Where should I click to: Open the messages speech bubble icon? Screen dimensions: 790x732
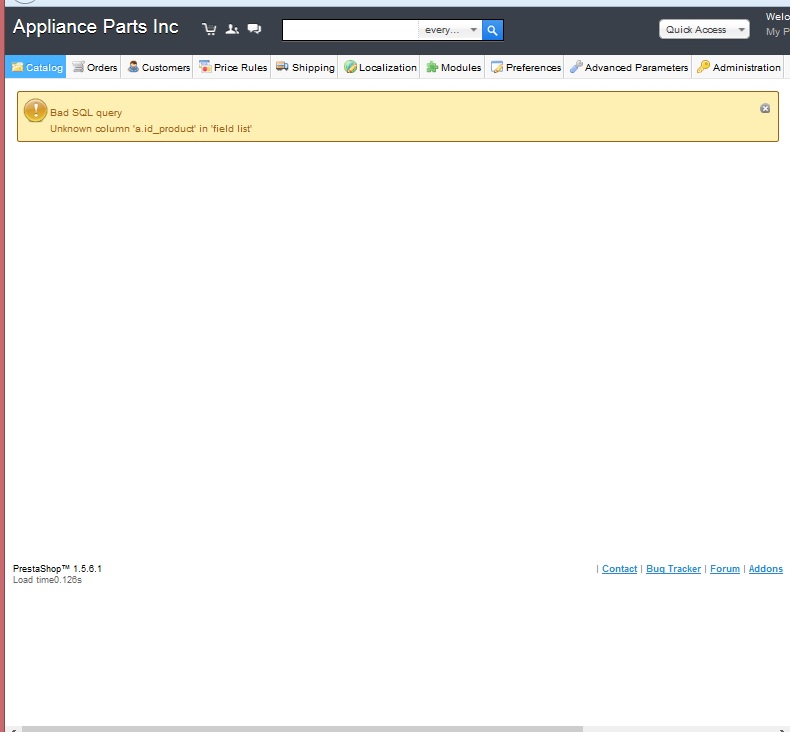point(254,29)
